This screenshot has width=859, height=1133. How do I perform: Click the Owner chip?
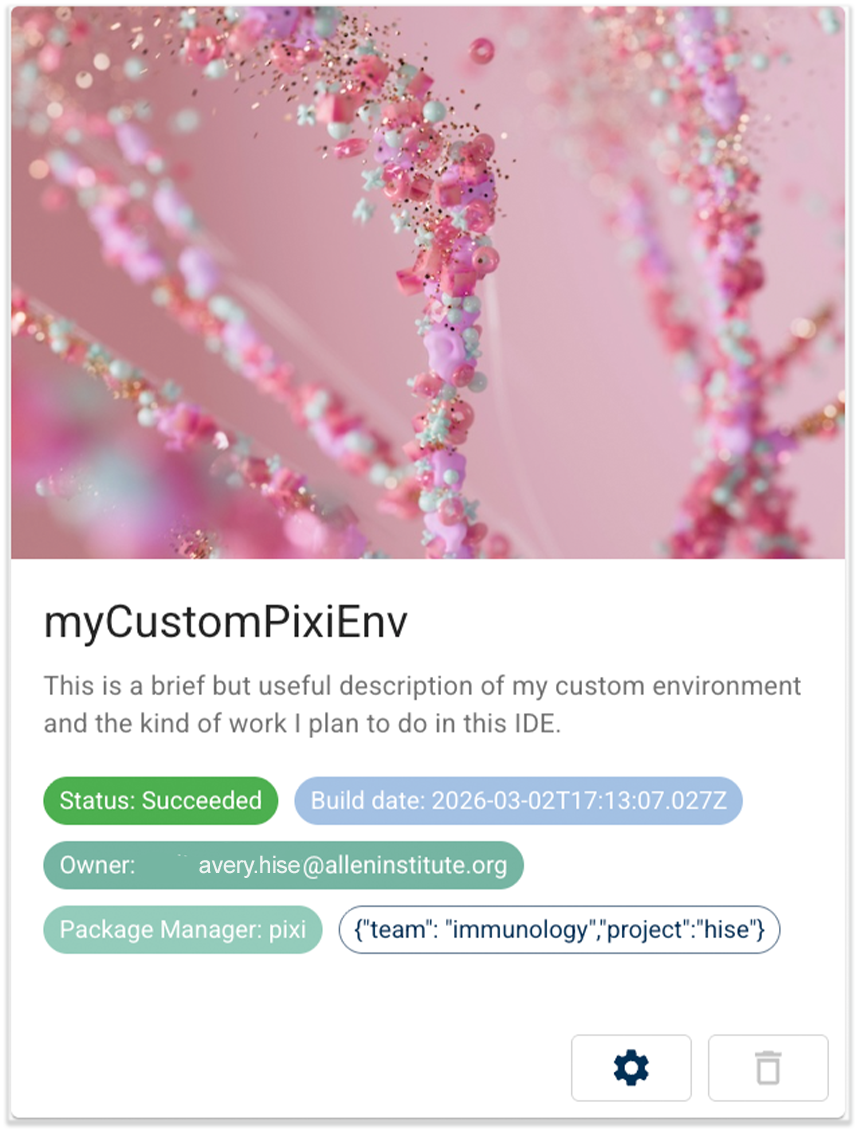point(283,865)
